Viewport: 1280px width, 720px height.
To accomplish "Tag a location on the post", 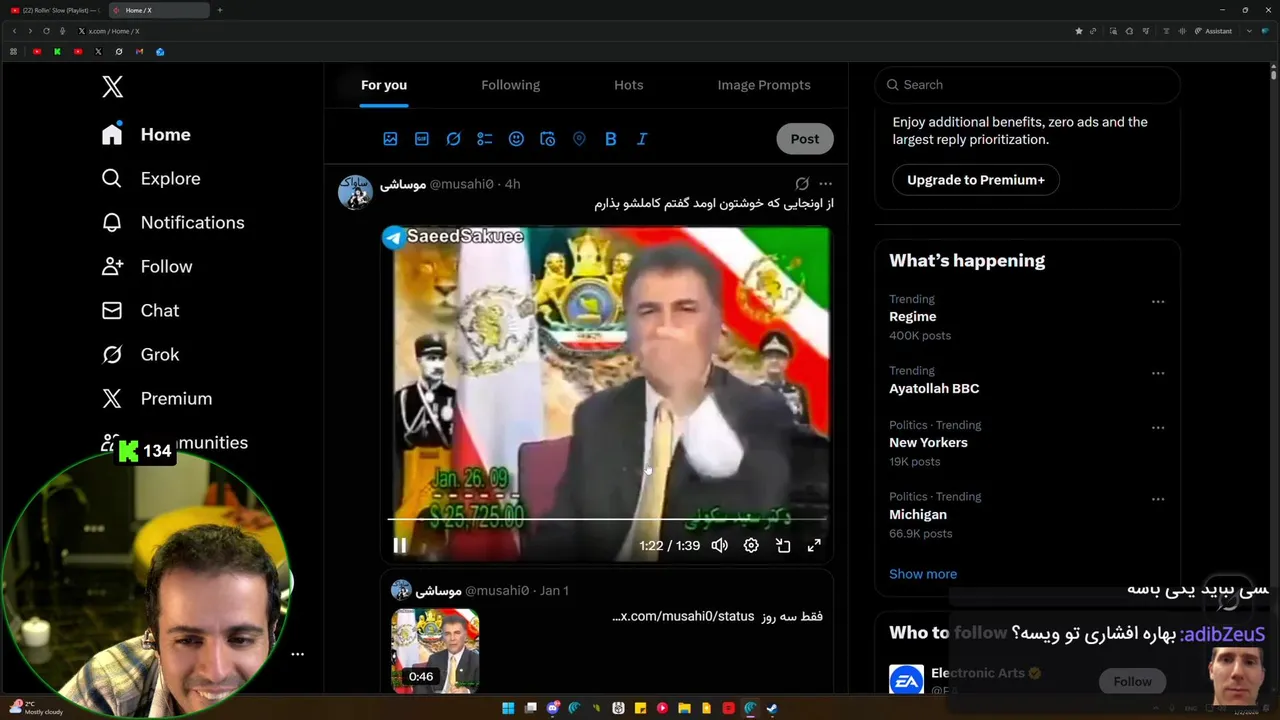I will (x=579, y=139).
